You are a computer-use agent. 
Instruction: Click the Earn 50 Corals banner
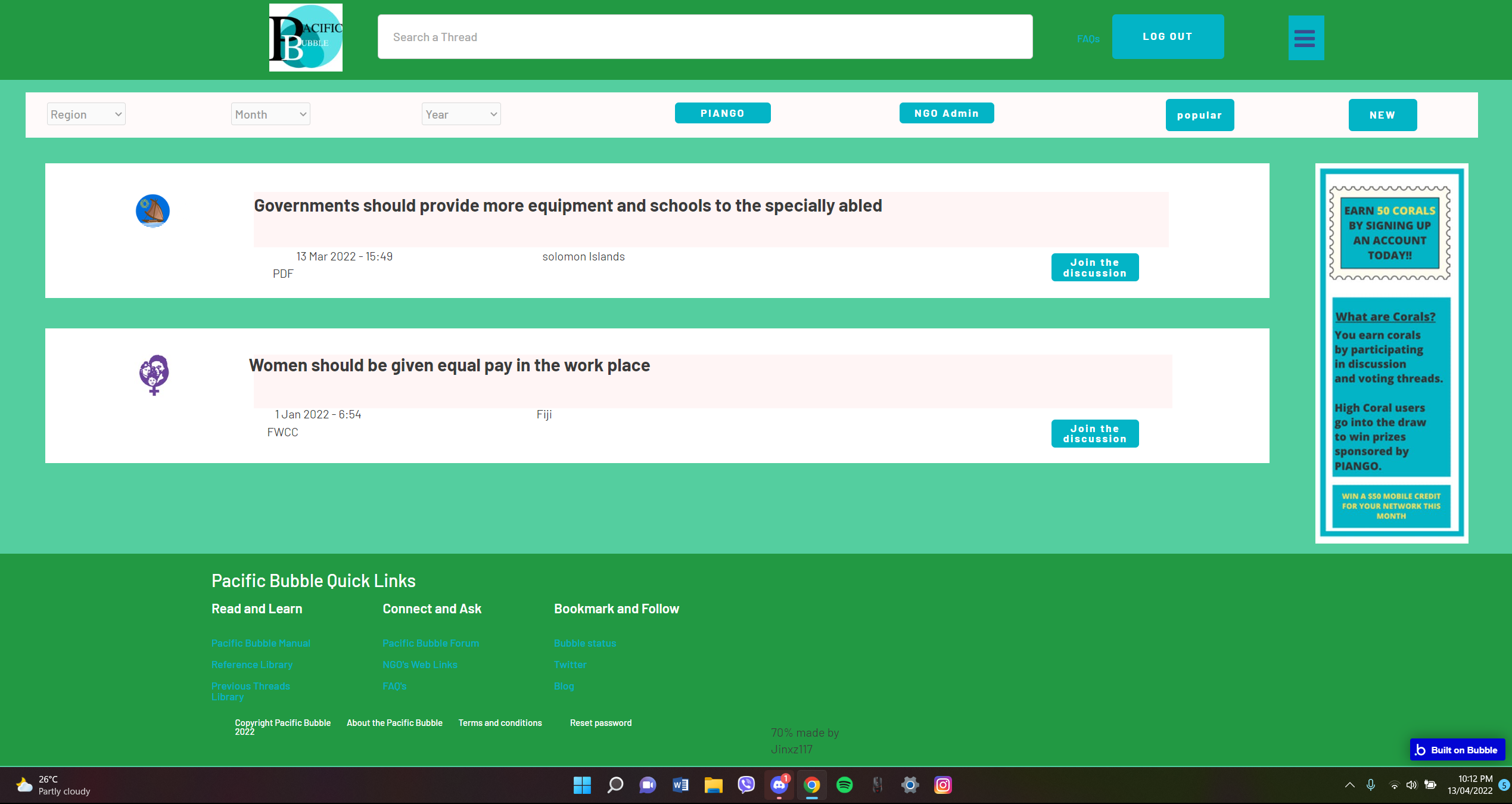click(1390, 233)
